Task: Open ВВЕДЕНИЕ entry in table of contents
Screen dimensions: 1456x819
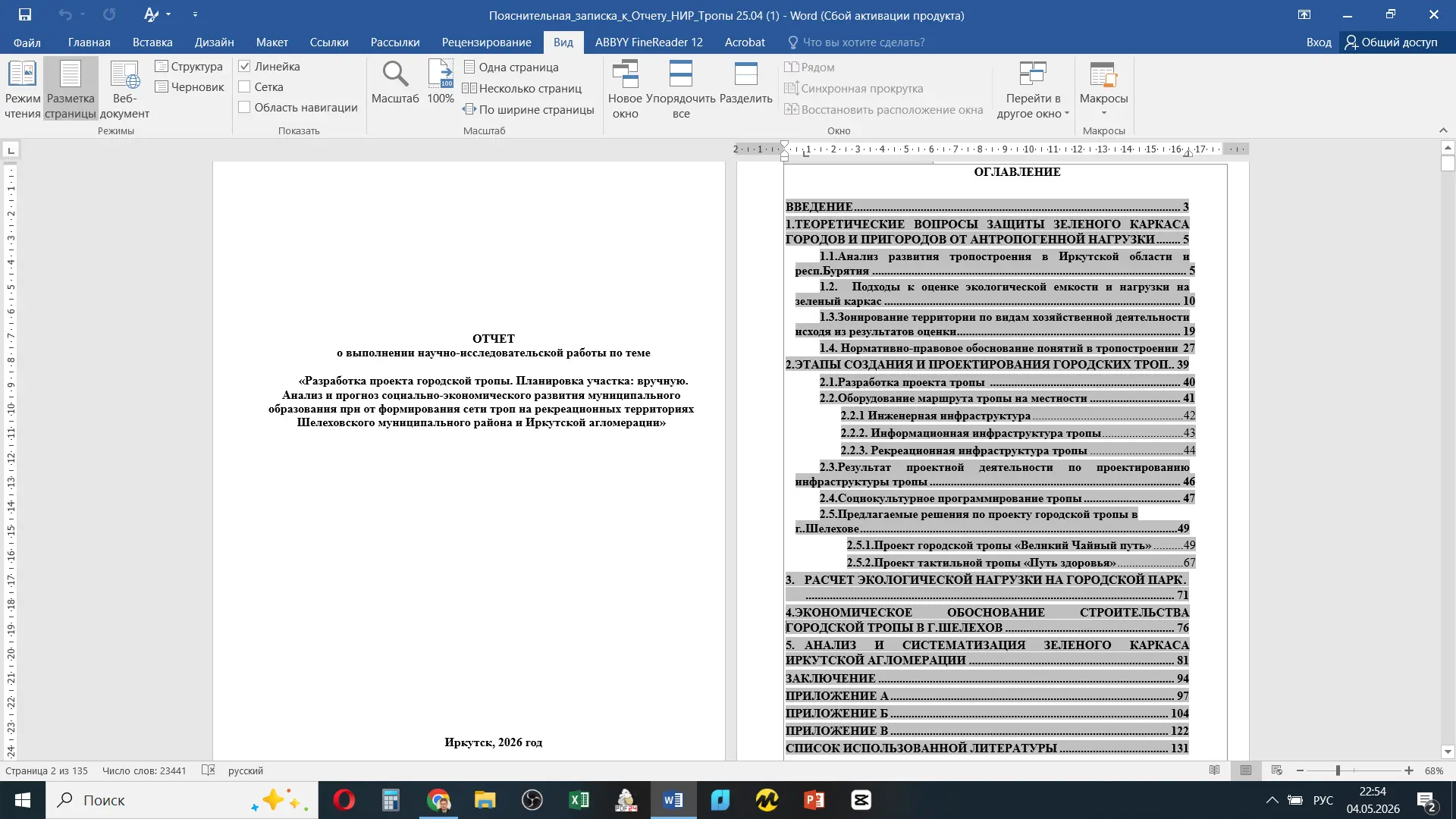Action: pos(987,206)
